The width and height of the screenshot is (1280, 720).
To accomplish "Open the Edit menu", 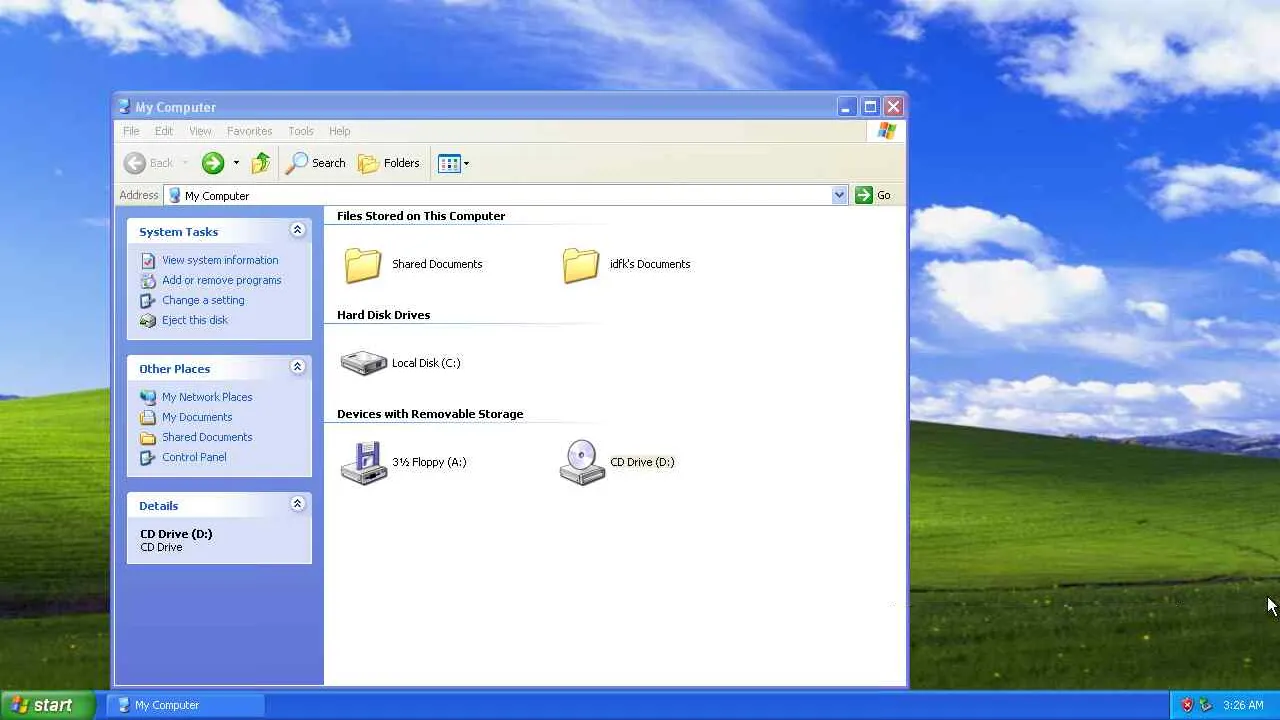I will (164, 131).
